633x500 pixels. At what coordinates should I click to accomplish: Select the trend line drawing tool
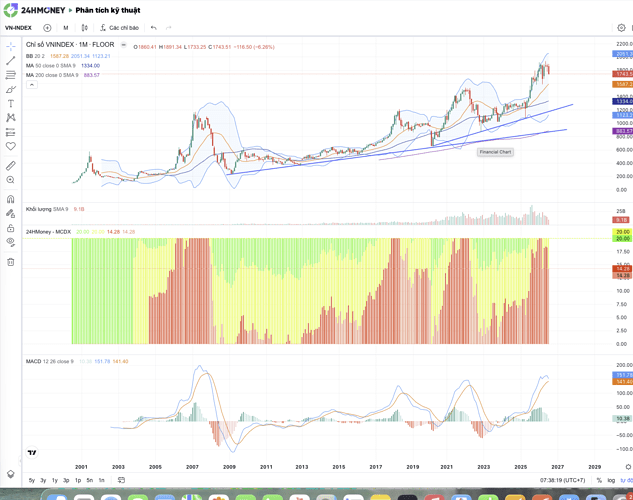coord(10,61)
